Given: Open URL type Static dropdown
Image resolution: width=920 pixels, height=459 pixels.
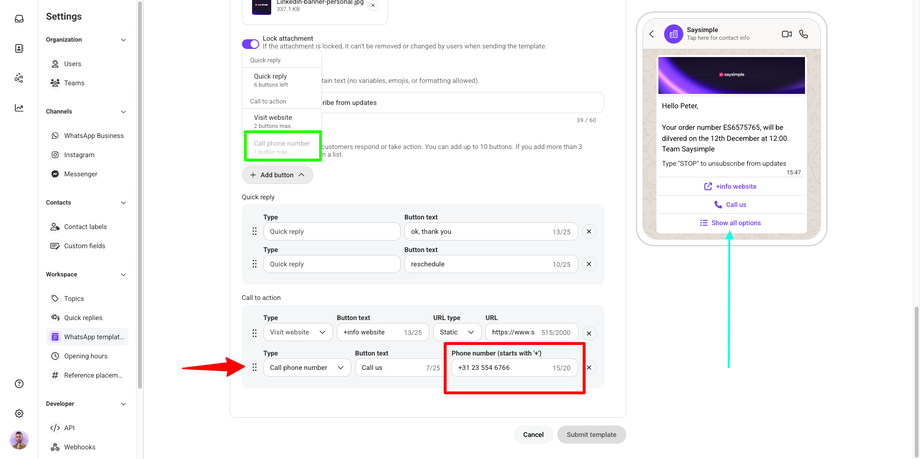Looking at the screenshot, I should [457, 332].
